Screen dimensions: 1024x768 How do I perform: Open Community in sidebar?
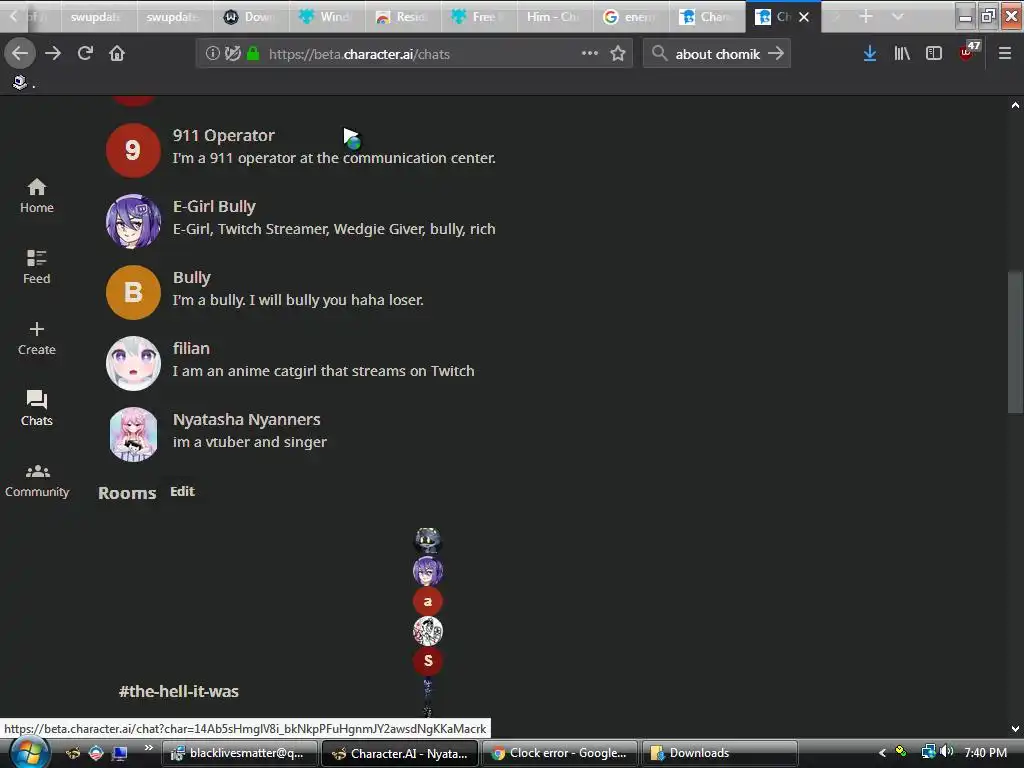[37, 481]
